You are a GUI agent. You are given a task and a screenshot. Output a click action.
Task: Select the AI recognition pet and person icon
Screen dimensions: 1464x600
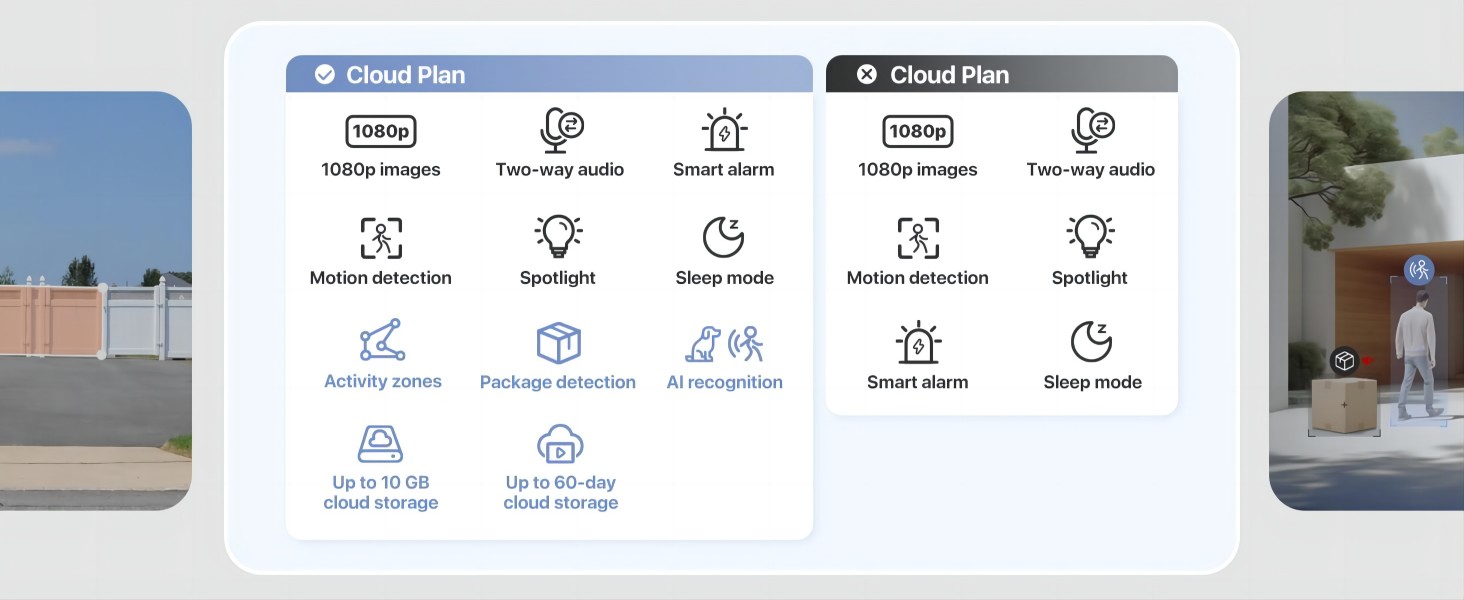click(x=724, y=344)
